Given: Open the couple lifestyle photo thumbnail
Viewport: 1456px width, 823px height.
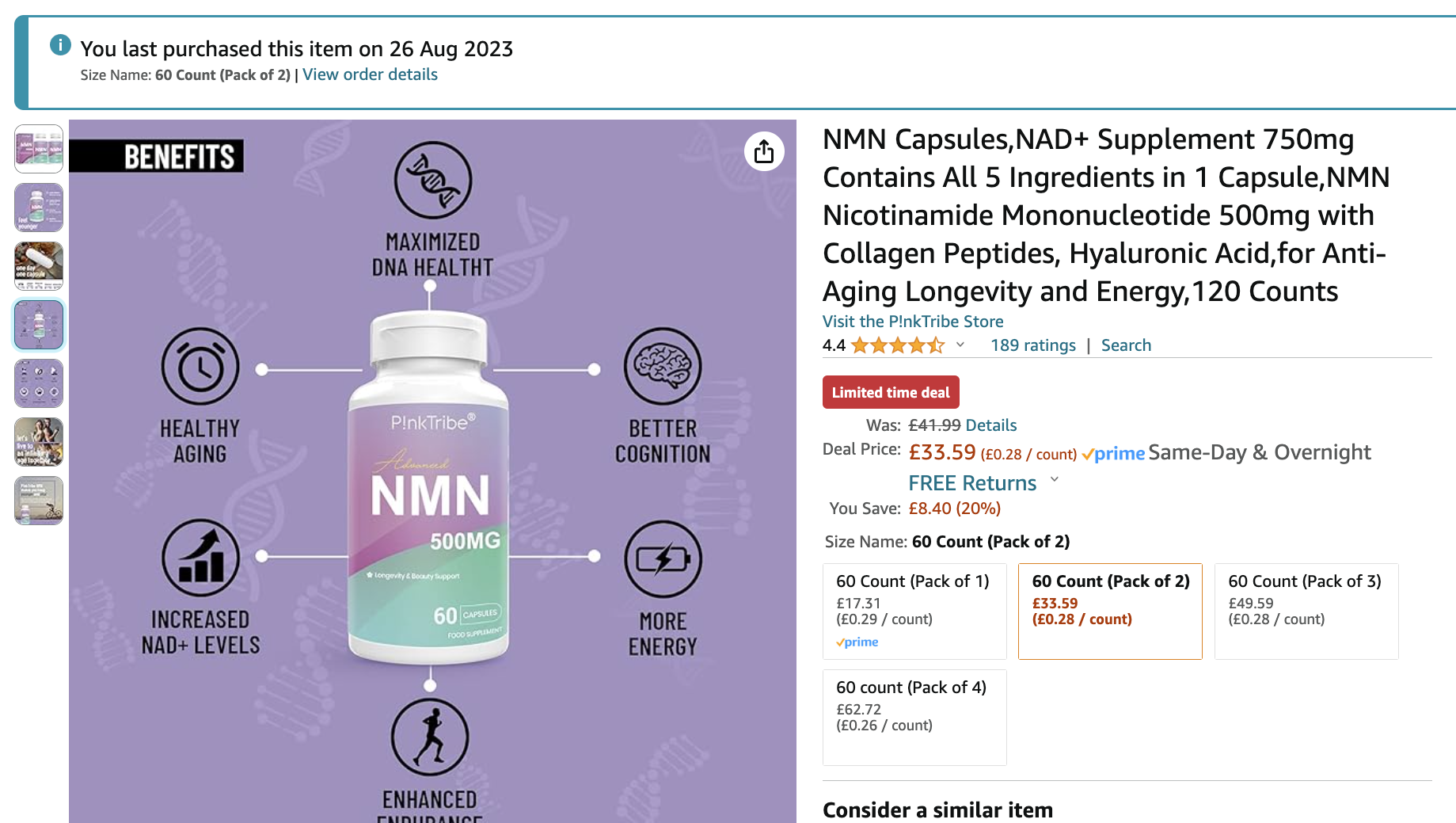Looking at the screenshot, I should [x=39, y=442].
